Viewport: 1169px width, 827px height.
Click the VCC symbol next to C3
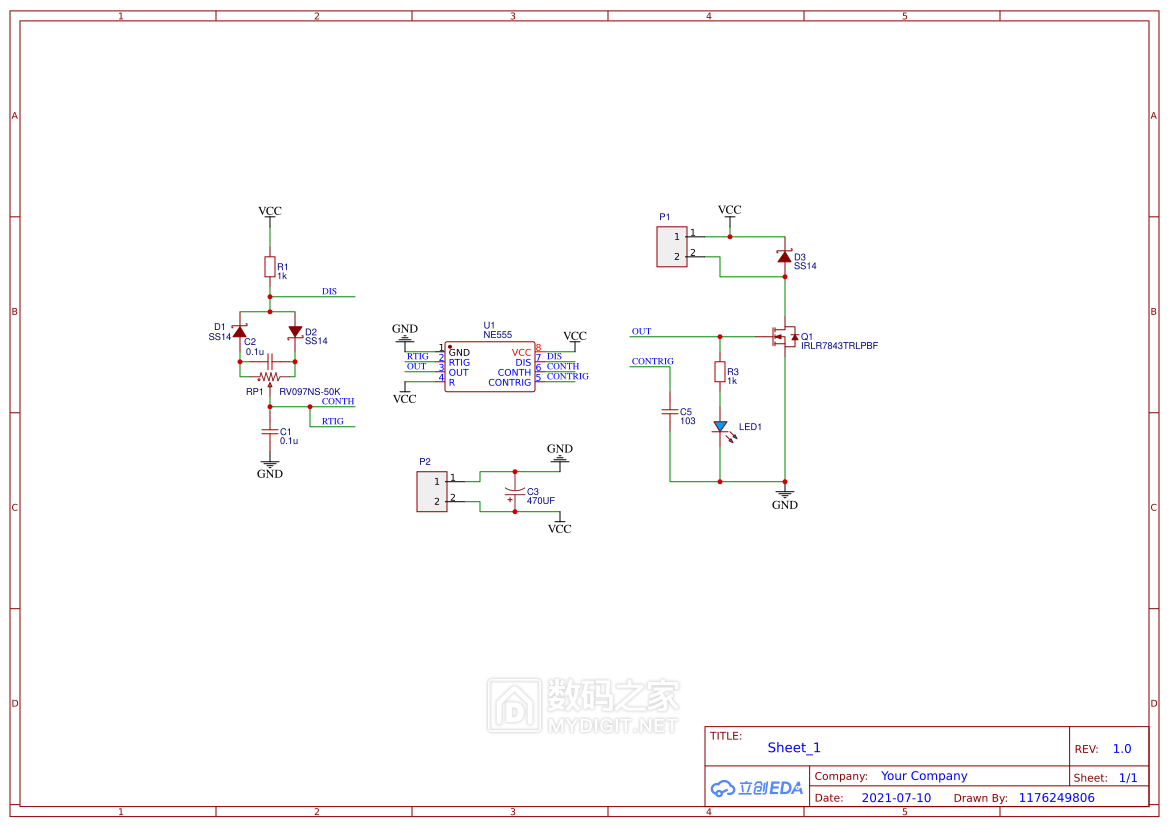point(560,524)
